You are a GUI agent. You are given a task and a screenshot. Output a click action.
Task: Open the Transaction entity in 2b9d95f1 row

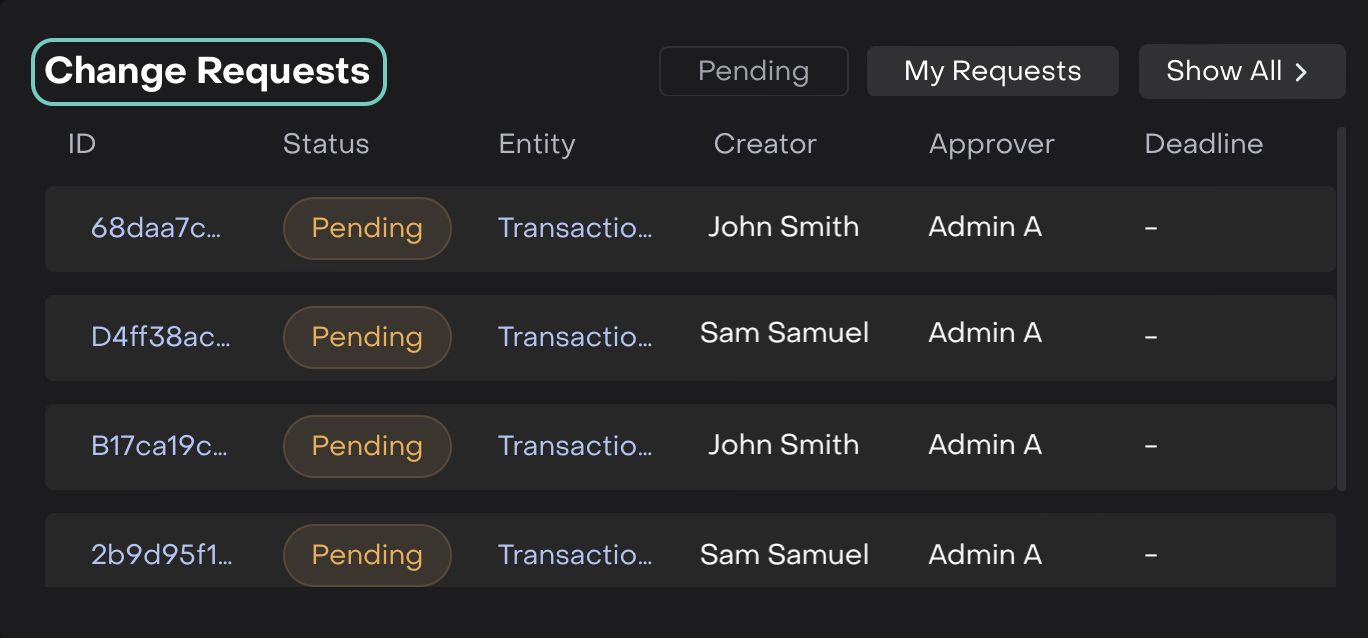575,555
